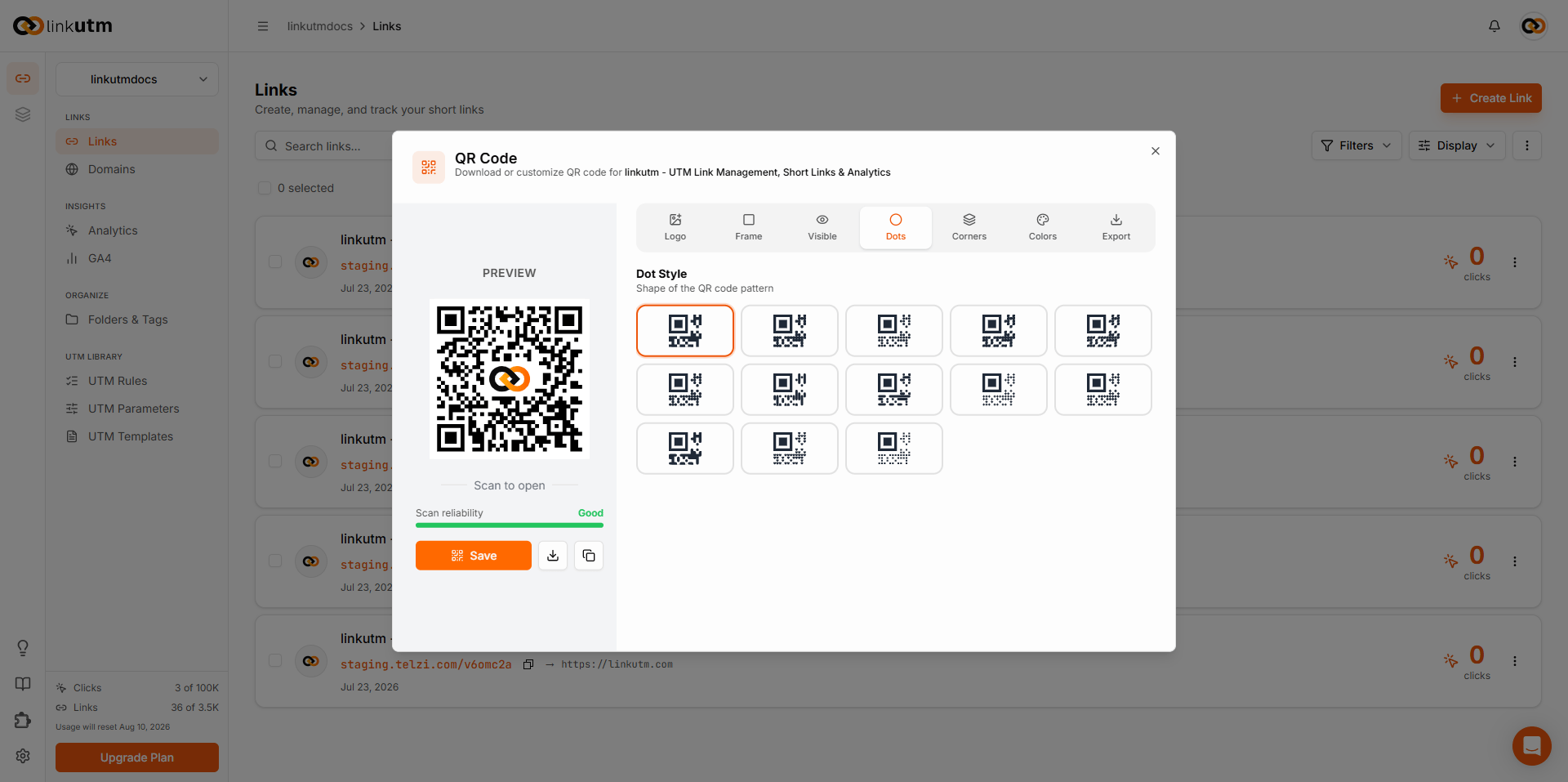Screen dimensions: 1568x782
Task: Copy the QR code to clipboard
Action: point(589,556)
